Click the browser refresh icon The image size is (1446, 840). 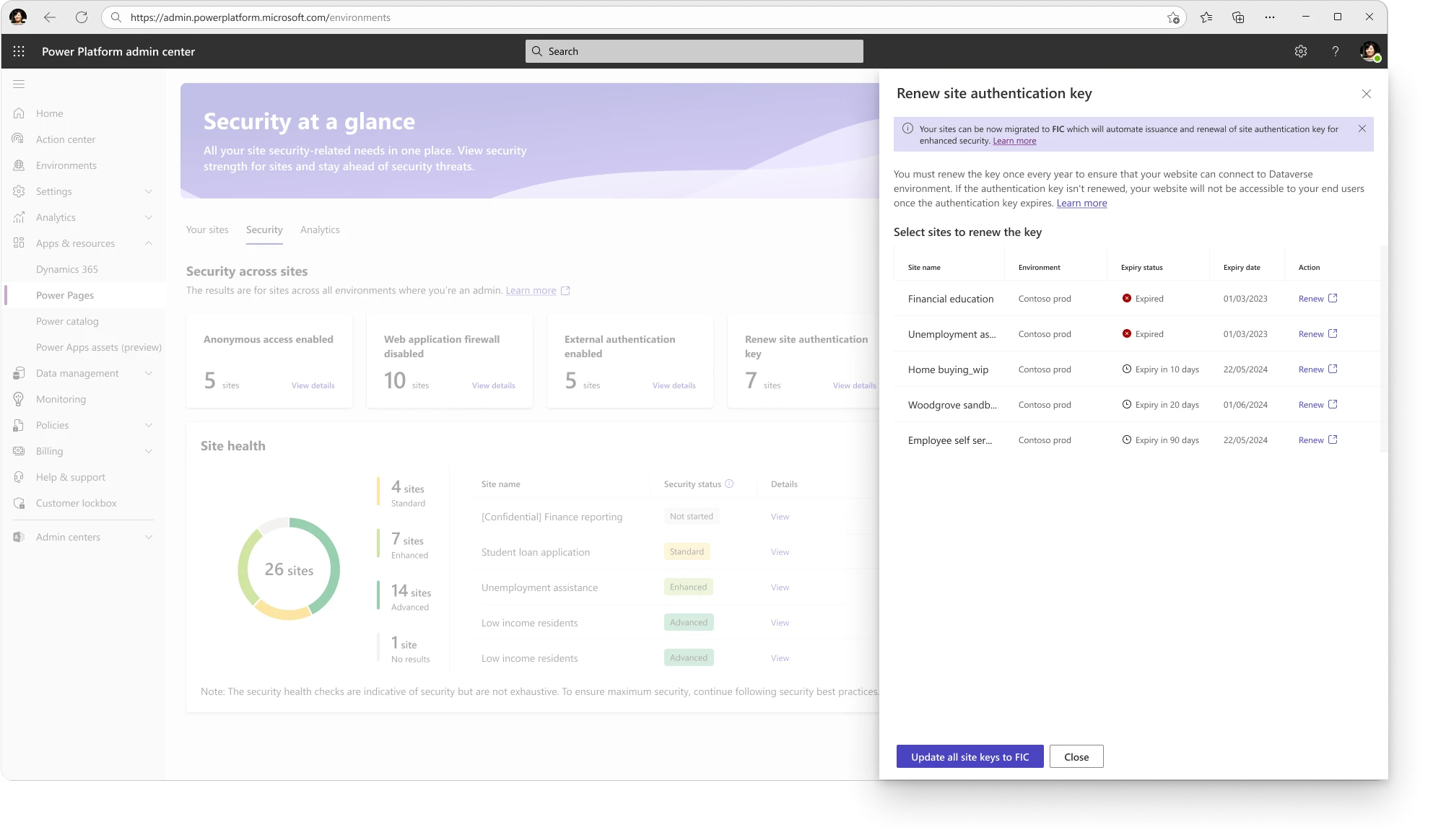tap(82, 17)
